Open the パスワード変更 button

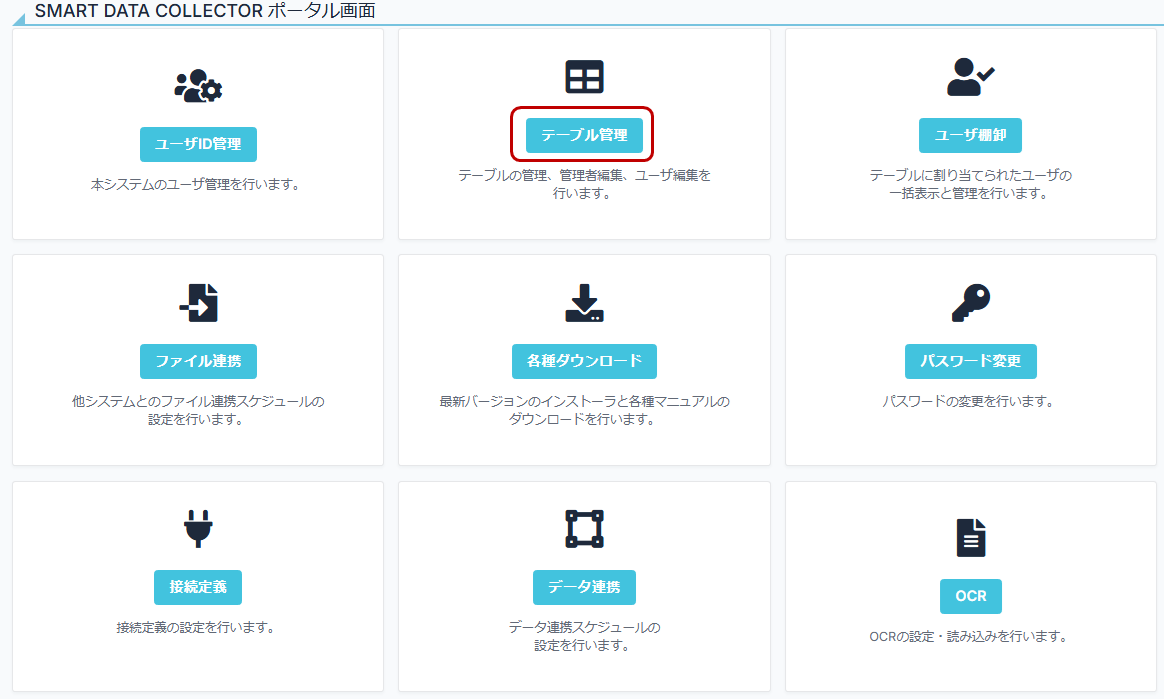pyautogui.click(x=970, y=361)
